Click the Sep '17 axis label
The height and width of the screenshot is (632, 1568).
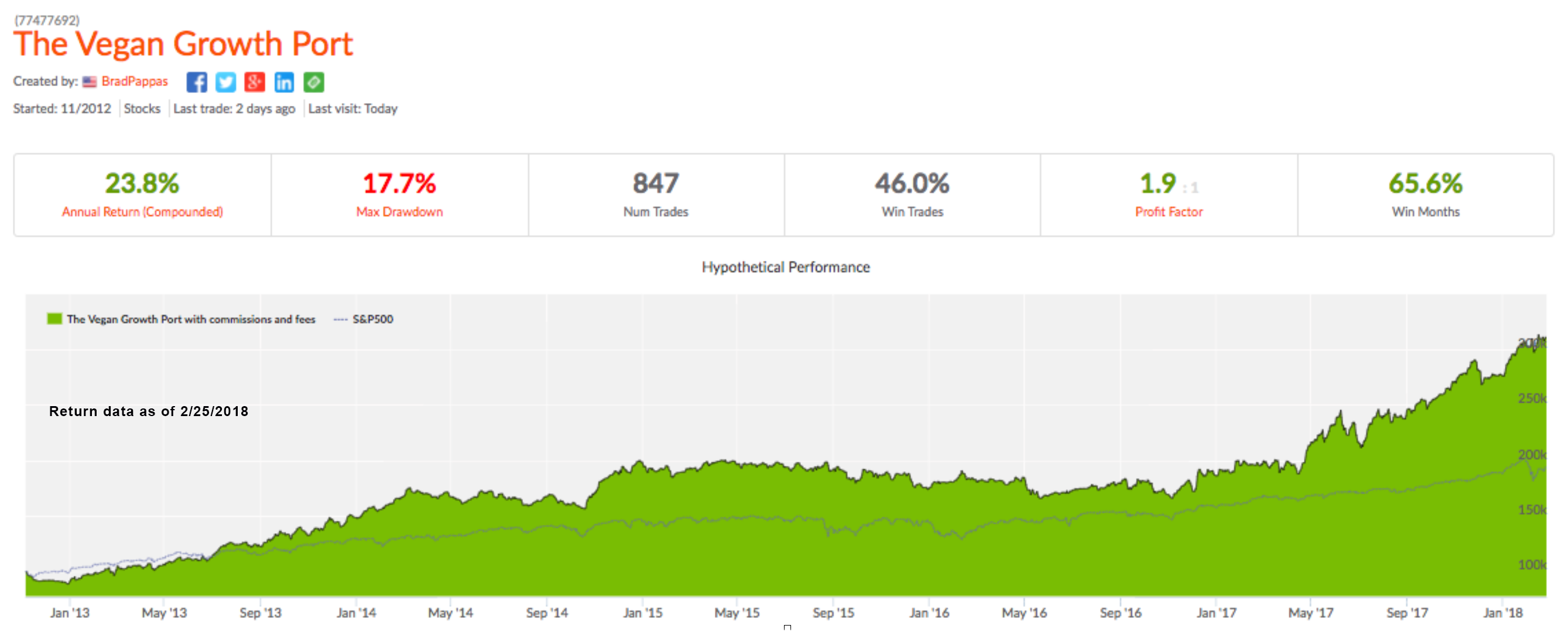pyautogui.click(x=1407, y=613)
